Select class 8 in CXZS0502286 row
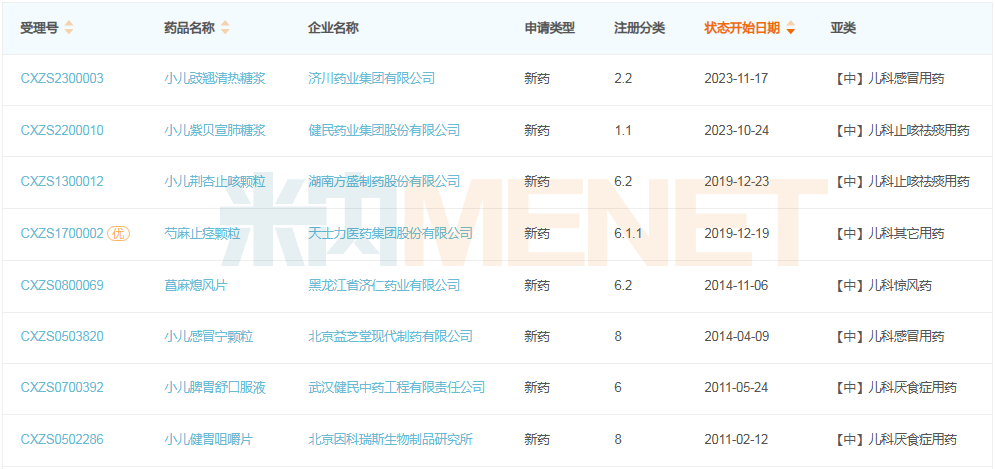Screen dimensions: 995x469 pos(618,439)
